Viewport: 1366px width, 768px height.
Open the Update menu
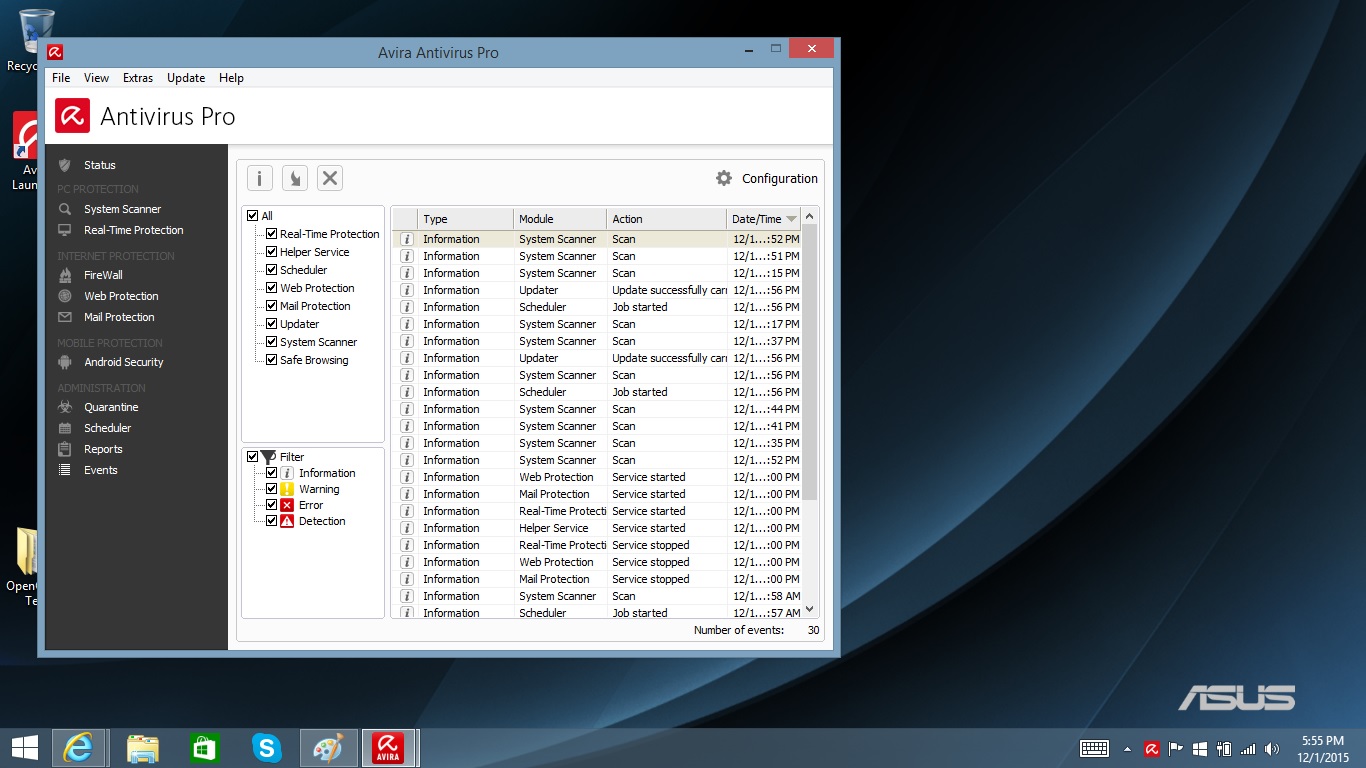[x=186, y=78]
